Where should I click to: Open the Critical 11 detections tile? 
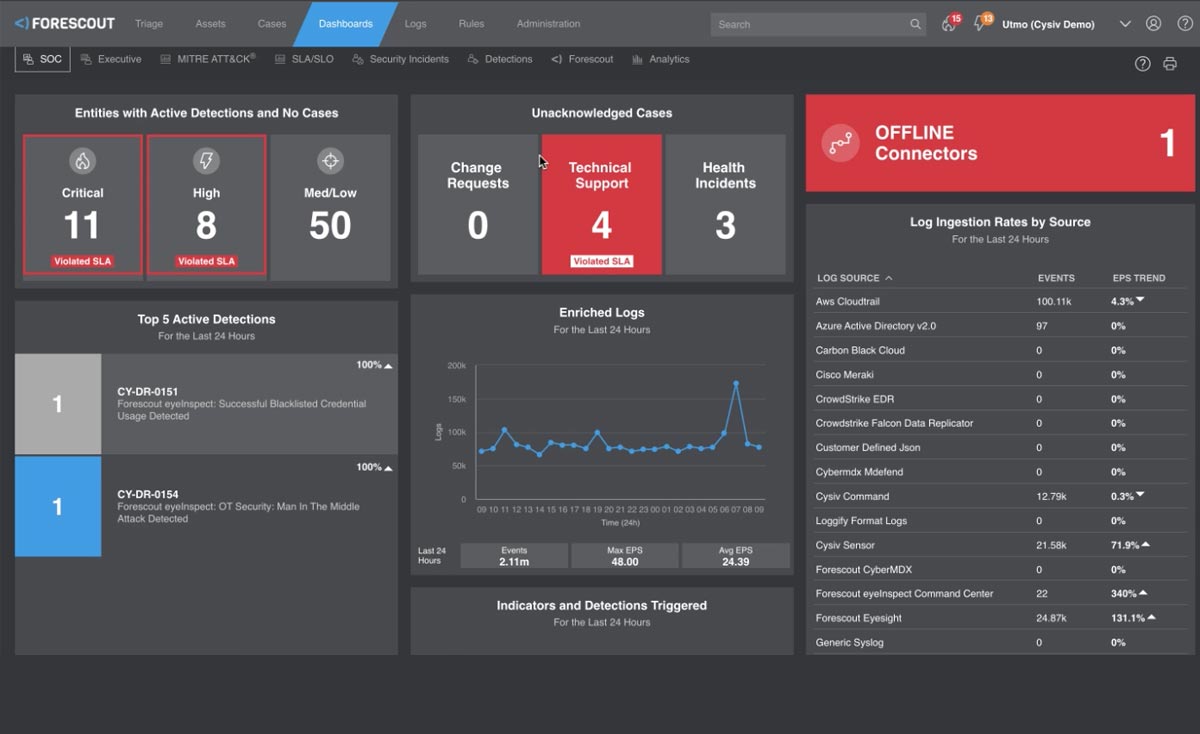[x=83, y=205]
